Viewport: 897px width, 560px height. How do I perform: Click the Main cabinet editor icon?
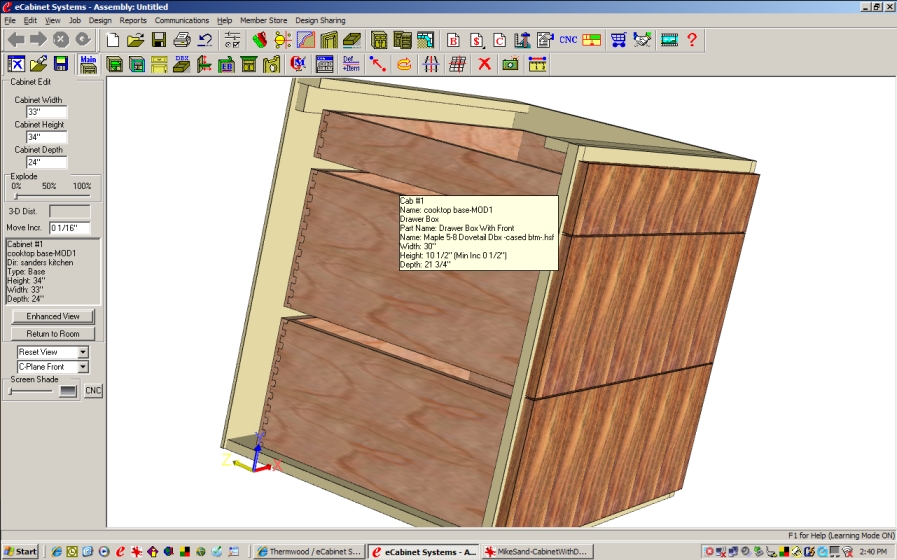point(88,64)
